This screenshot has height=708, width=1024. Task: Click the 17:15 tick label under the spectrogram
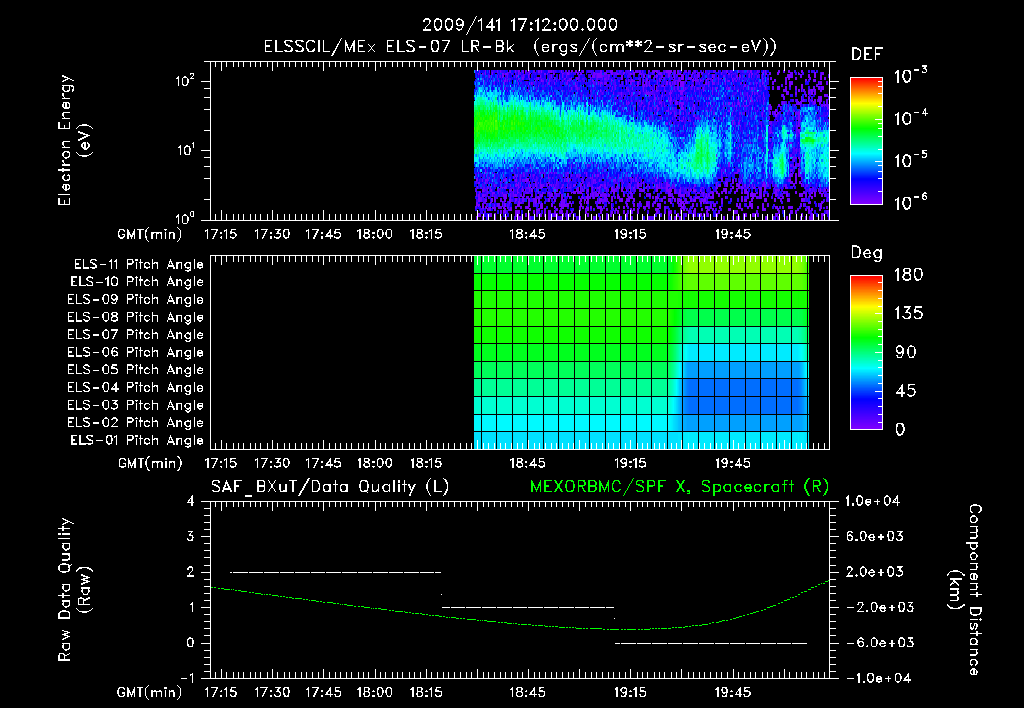[221, 234]
